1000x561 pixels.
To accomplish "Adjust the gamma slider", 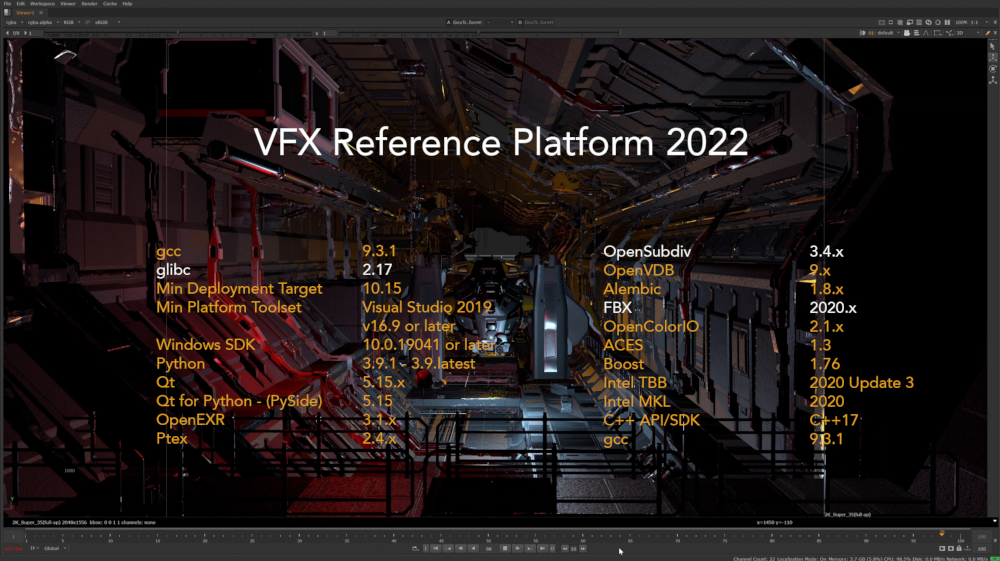I will (x=478, y=33).
